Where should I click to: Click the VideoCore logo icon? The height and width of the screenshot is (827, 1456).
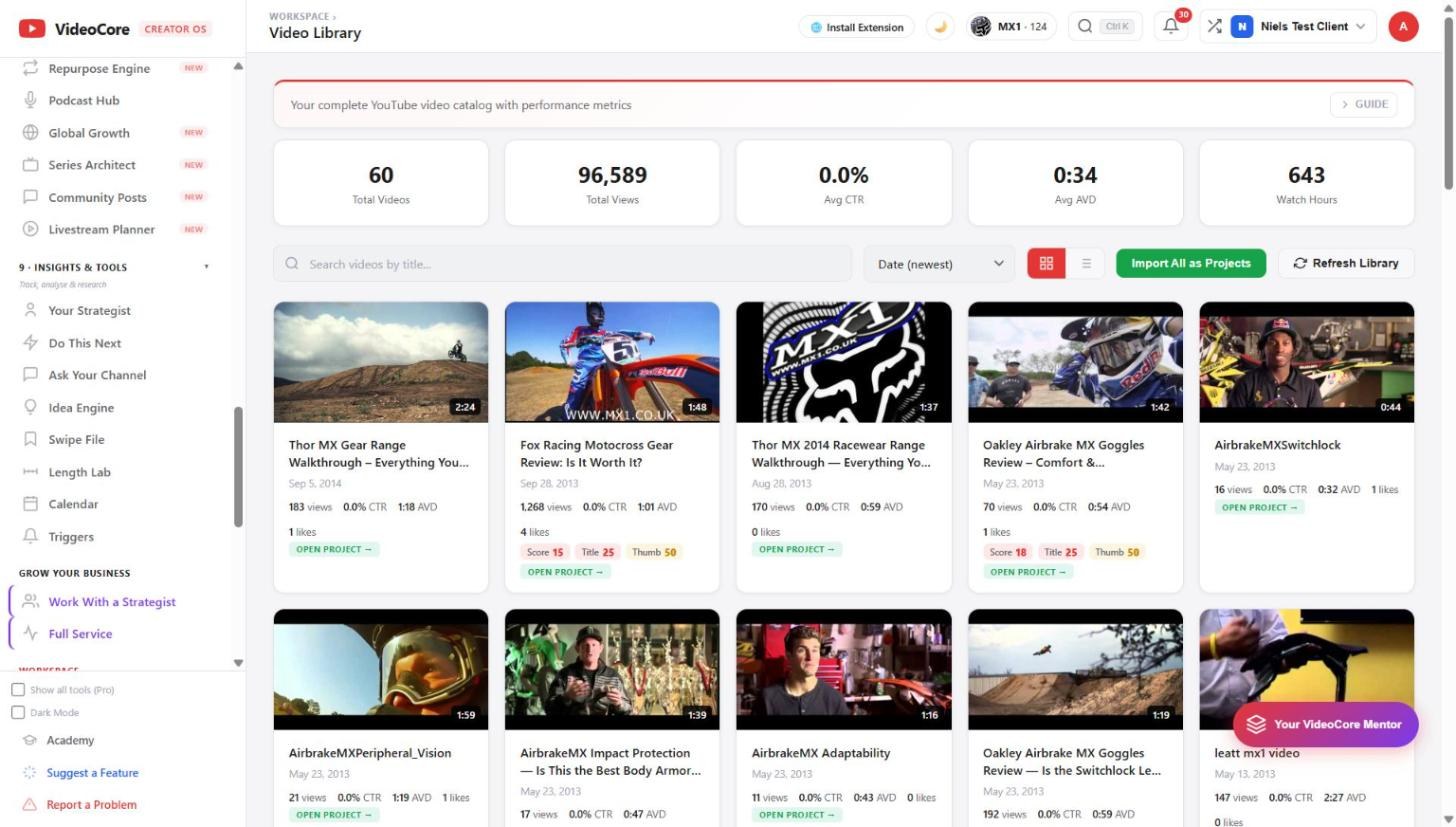[x=32, y=29]
